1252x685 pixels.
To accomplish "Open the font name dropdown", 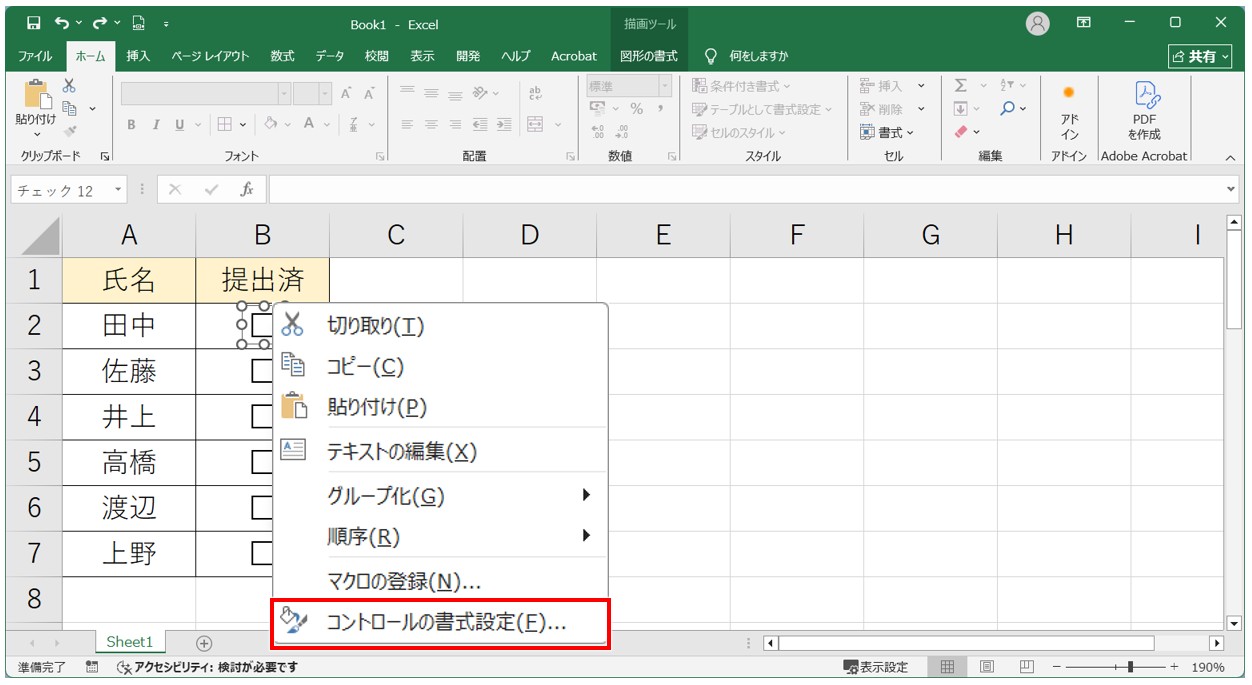I will (284, 93).
